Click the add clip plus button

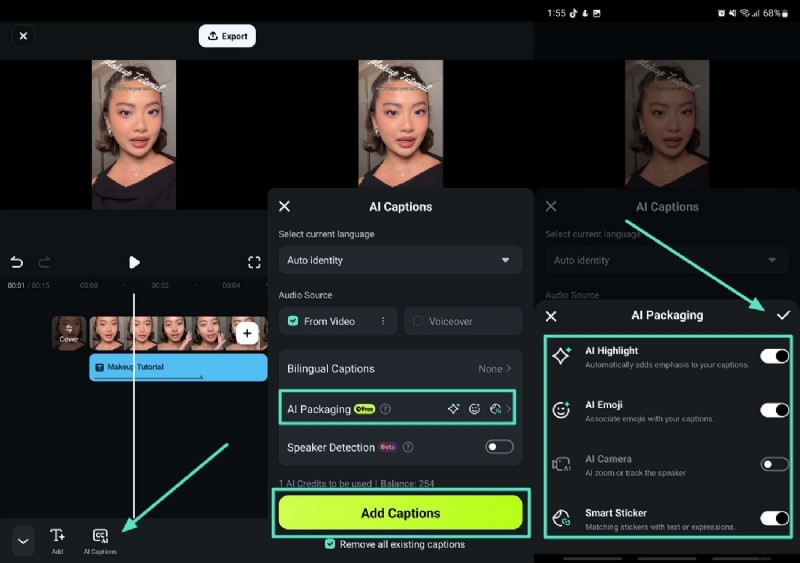click(x=248, y=333)
